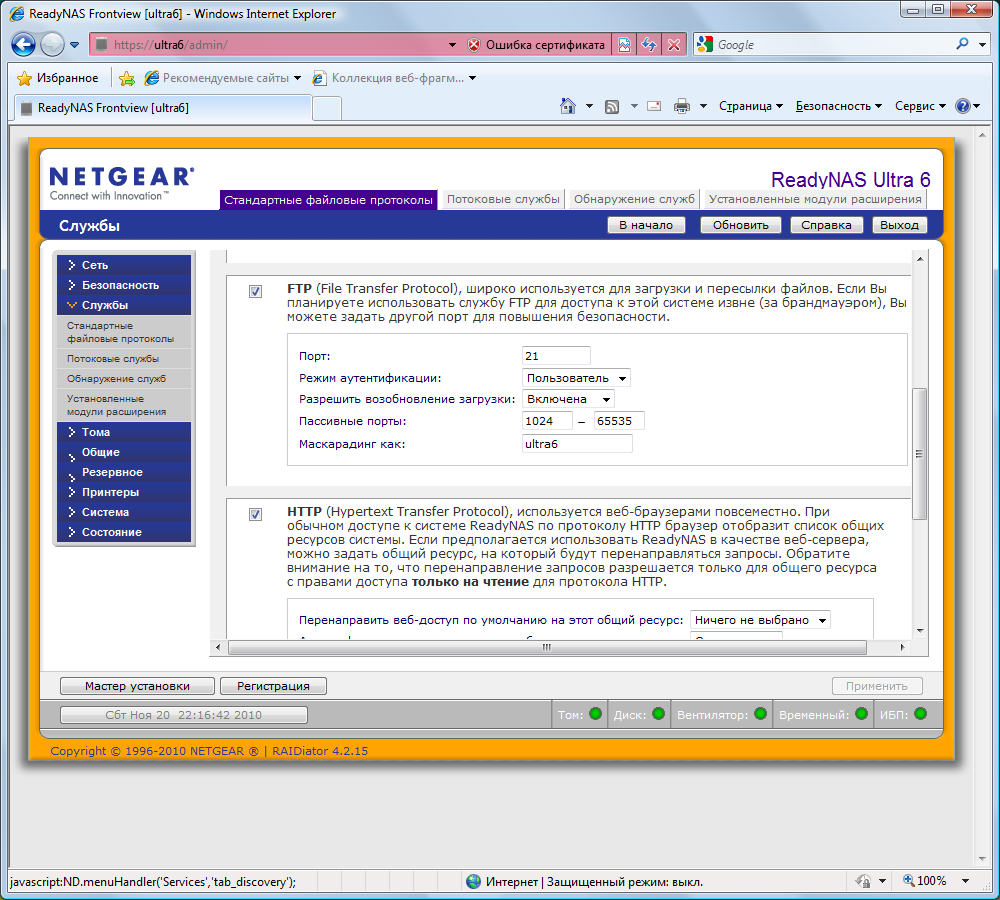
Task: Open the Безопасность menu
Action: pyautogui.click(x=839, y=106)
